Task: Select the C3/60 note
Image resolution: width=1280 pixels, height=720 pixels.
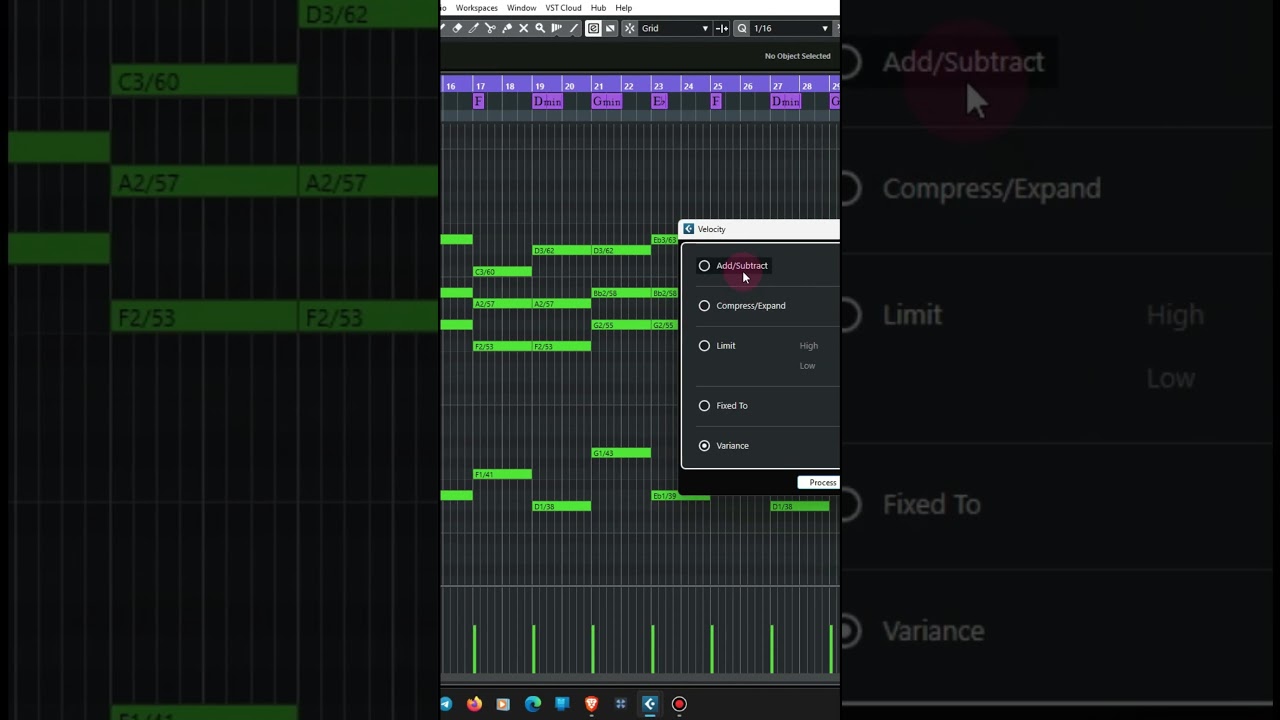Action: pos(502,272)
